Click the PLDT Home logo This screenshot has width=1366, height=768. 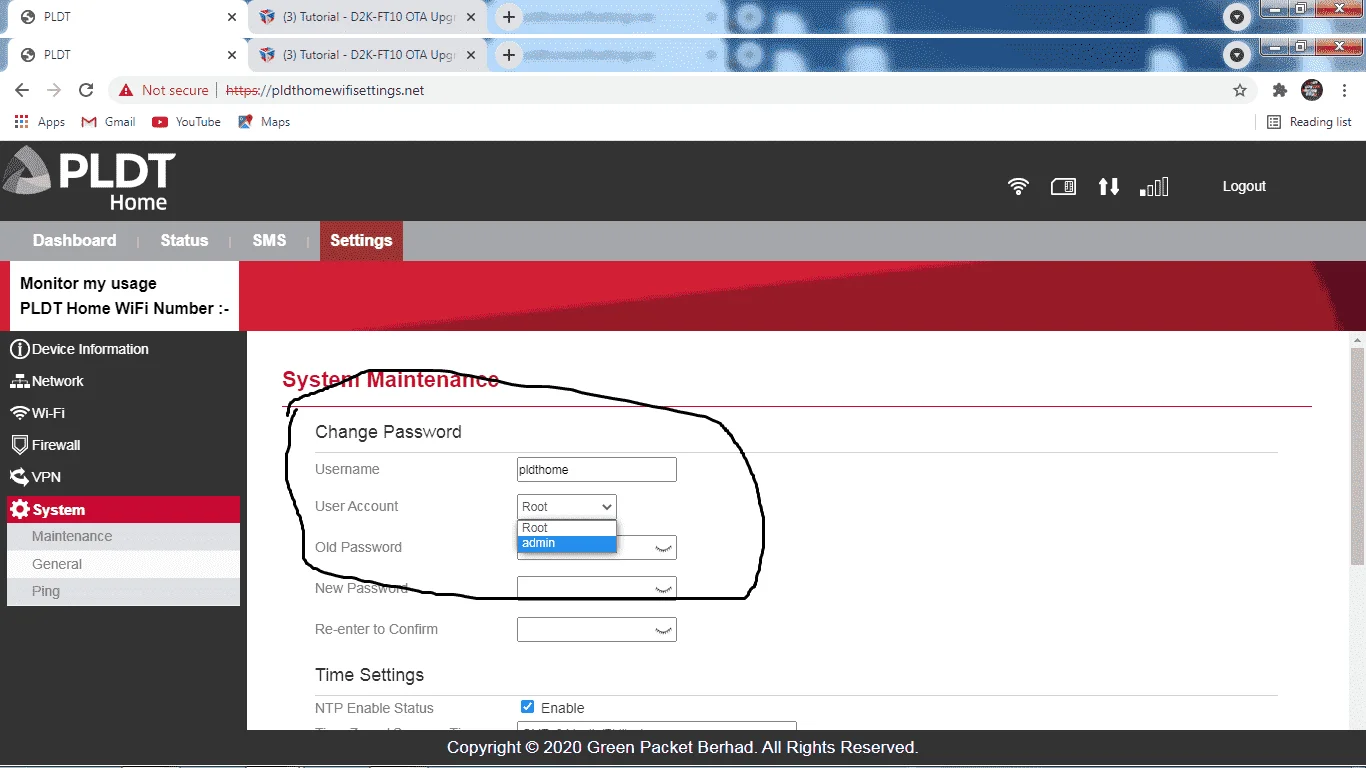click(90, 179)
